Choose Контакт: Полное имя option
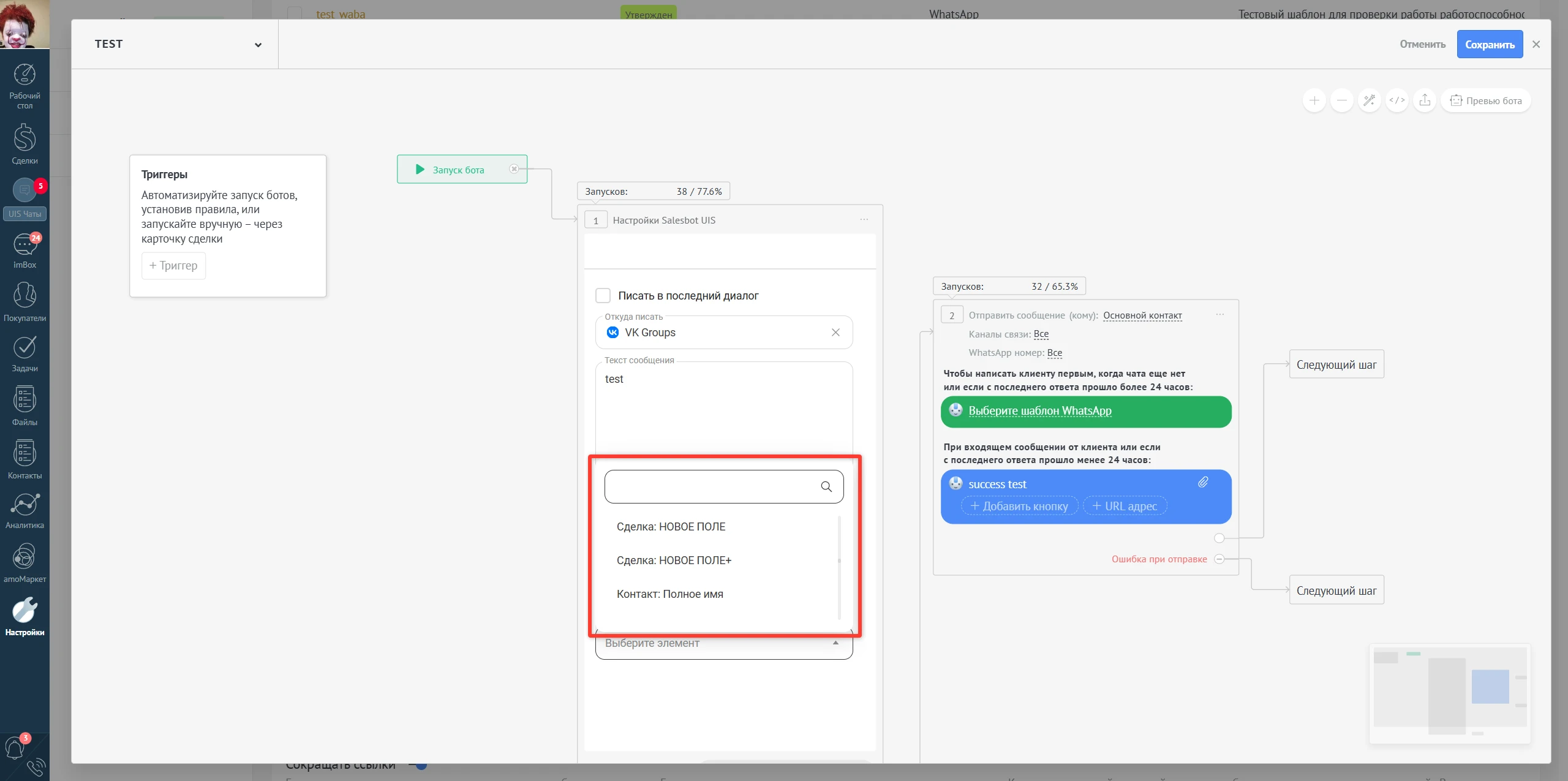1568x781 pixels. coord(669,594)
